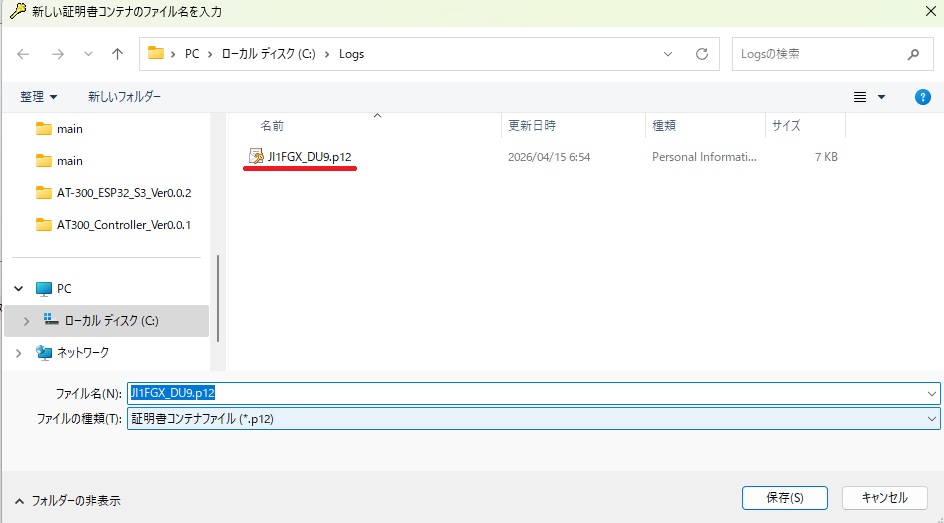Click the back navigation arrow
Viewport: 944px width, 523px height.
coord(24,54)
